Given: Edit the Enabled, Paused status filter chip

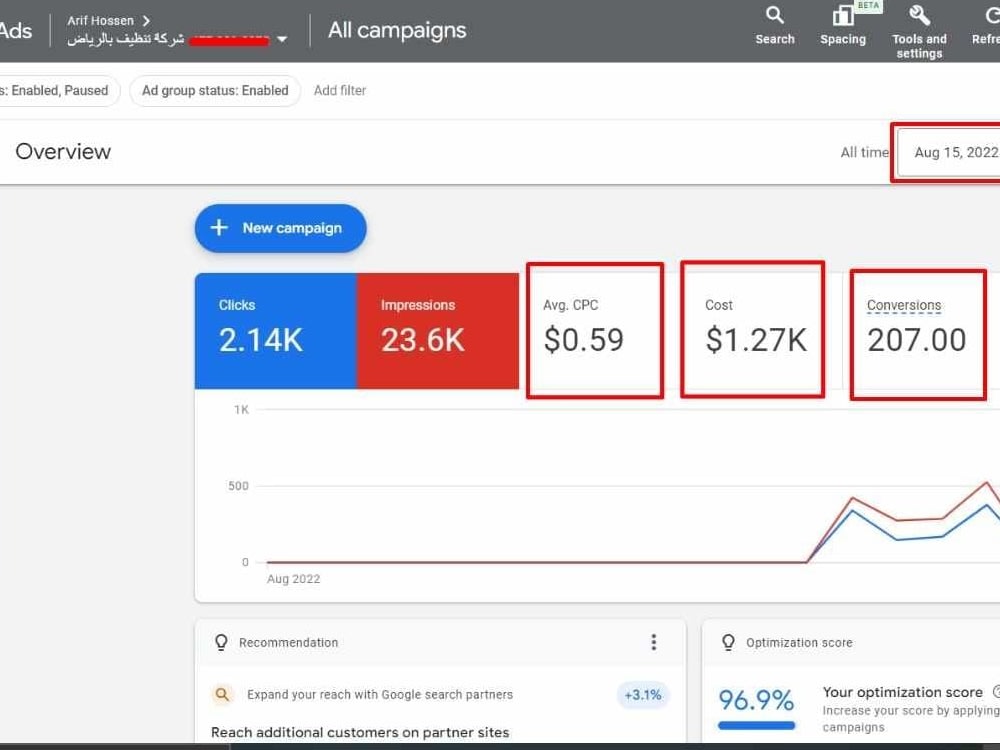Looking at the screenshot, I should (58, 91).
